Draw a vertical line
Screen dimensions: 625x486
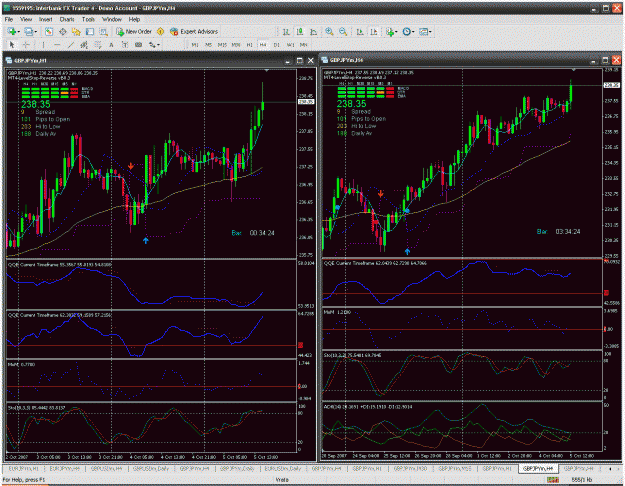point(43,45)
